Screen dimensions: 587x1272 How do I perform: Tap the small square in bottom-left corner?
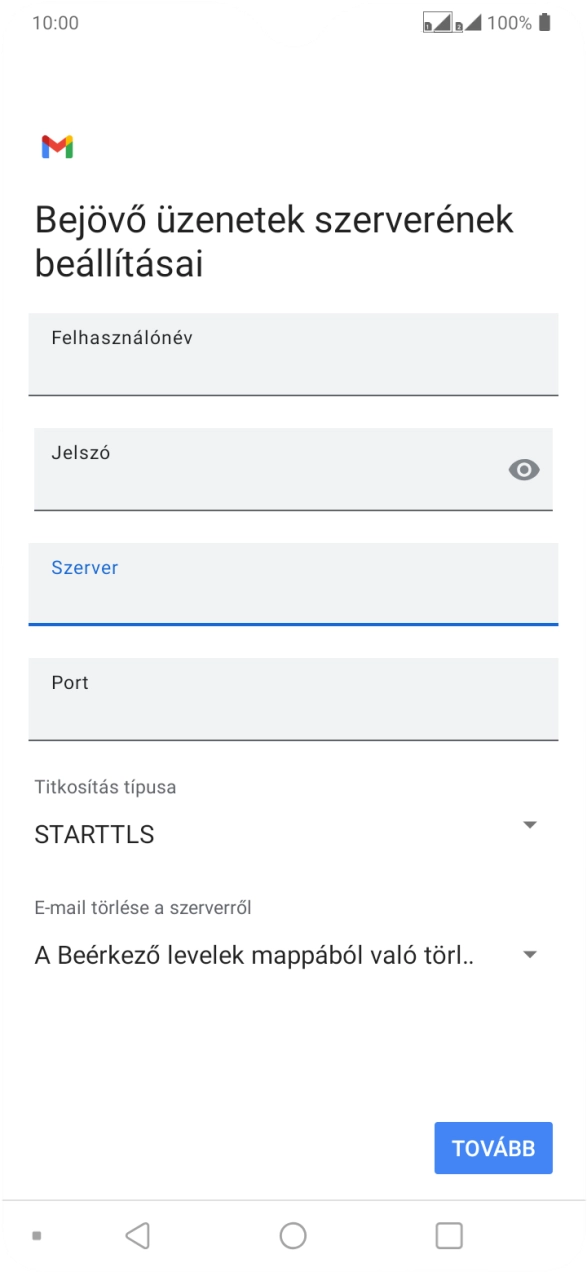click(38, 1235)
